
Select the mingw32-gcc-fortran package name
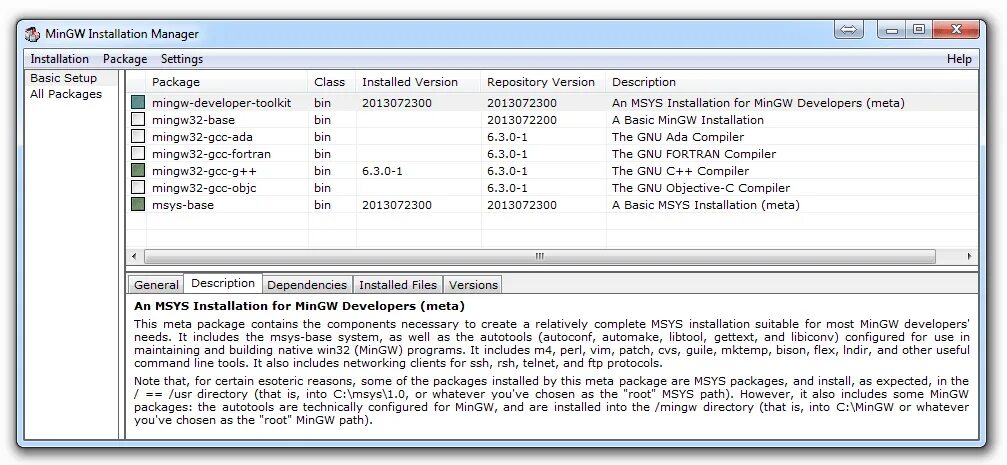tap(211, 154)
